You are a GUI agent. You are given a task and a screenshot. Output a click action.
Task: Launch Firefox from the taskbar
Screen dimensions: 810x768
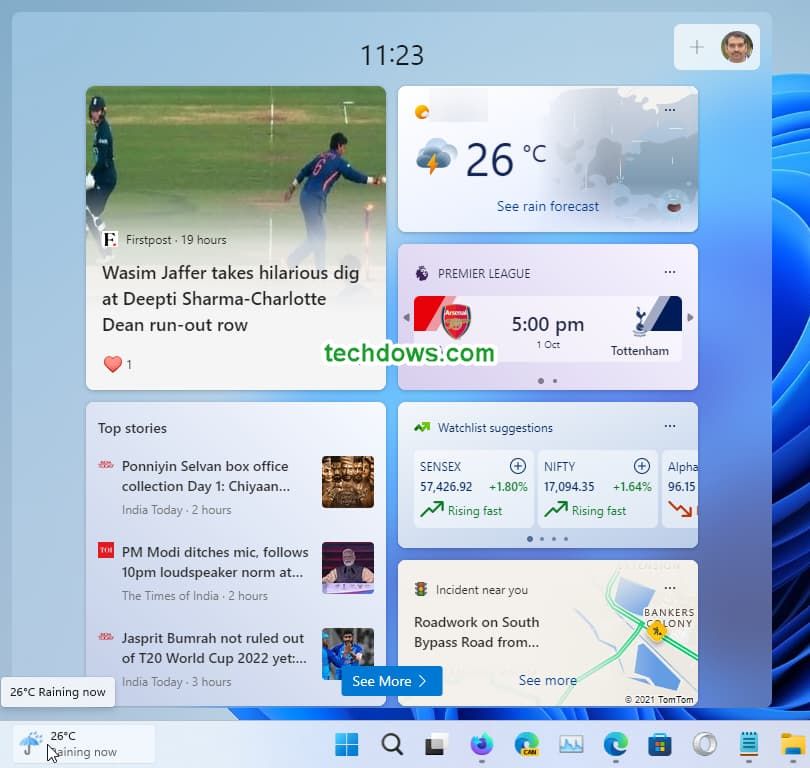coord(481,745)
